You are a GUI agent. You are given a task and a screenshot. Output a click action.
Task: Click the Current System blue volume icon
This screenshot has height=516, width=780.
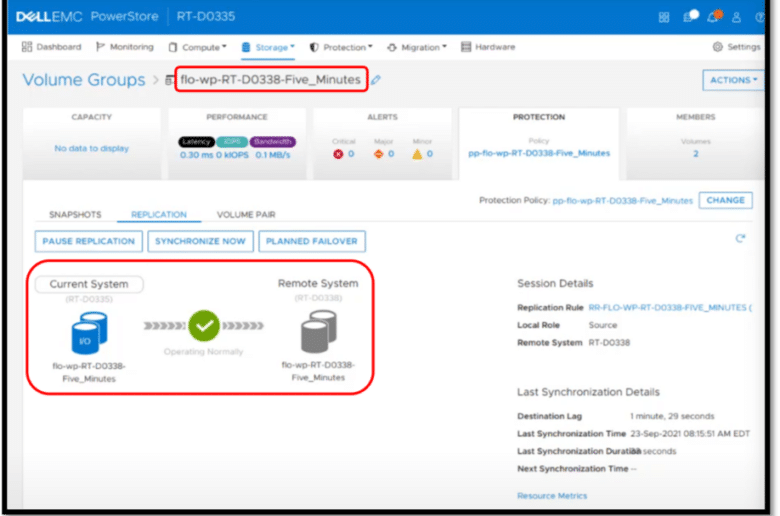click(x=89, y=332)
